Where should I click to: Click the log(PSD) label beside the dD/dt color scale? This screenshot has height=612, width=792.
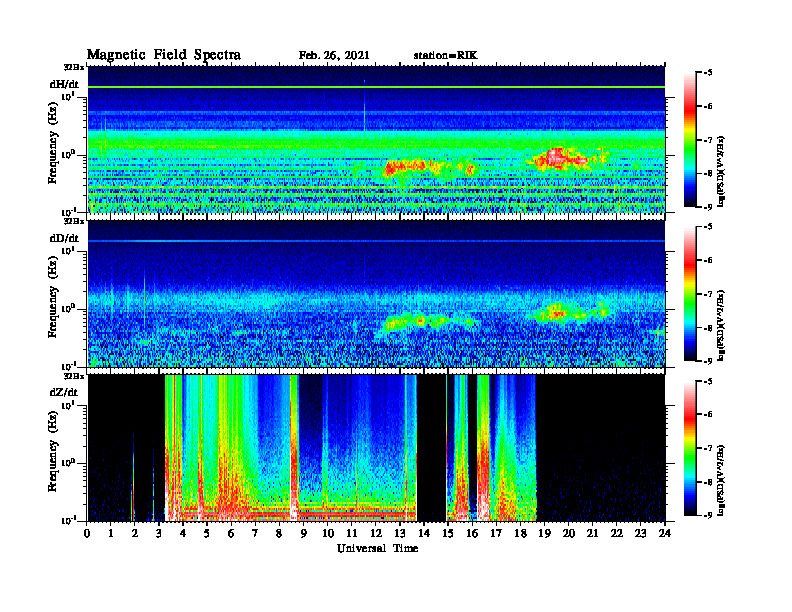[x=721, y=325]
